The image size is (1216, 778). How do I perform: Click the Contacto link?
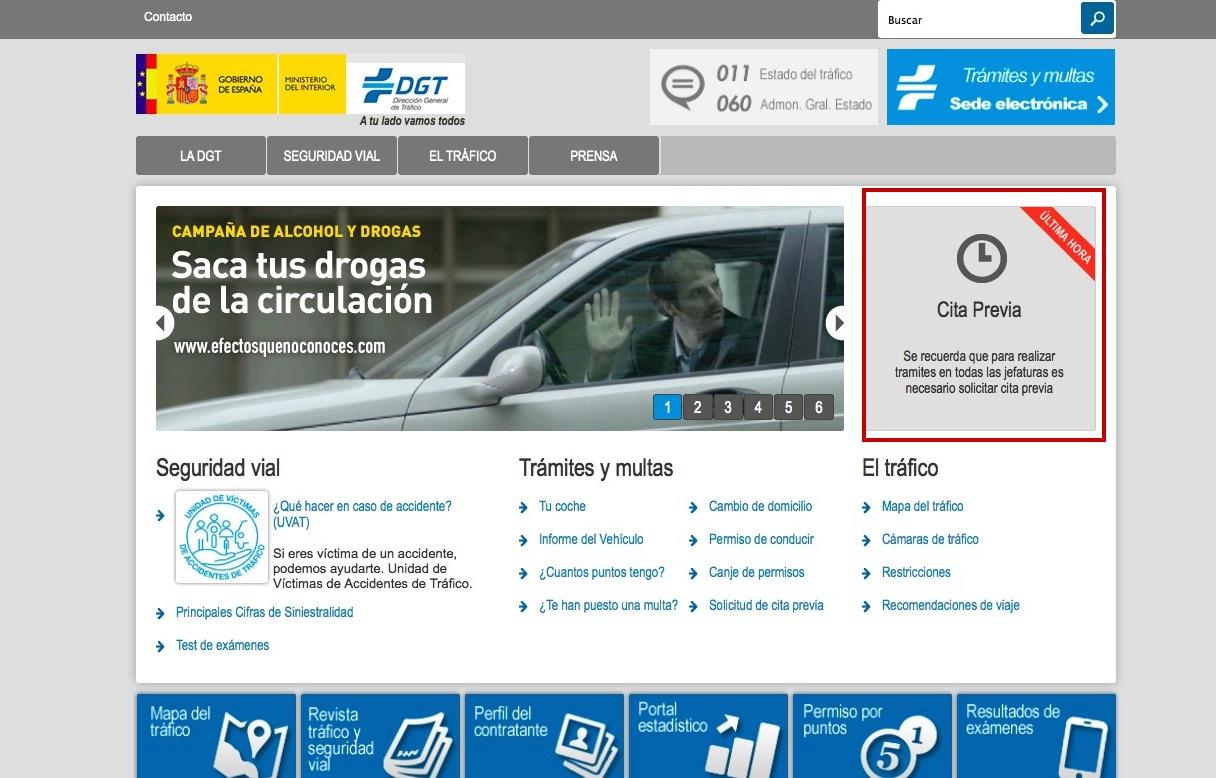168,17
